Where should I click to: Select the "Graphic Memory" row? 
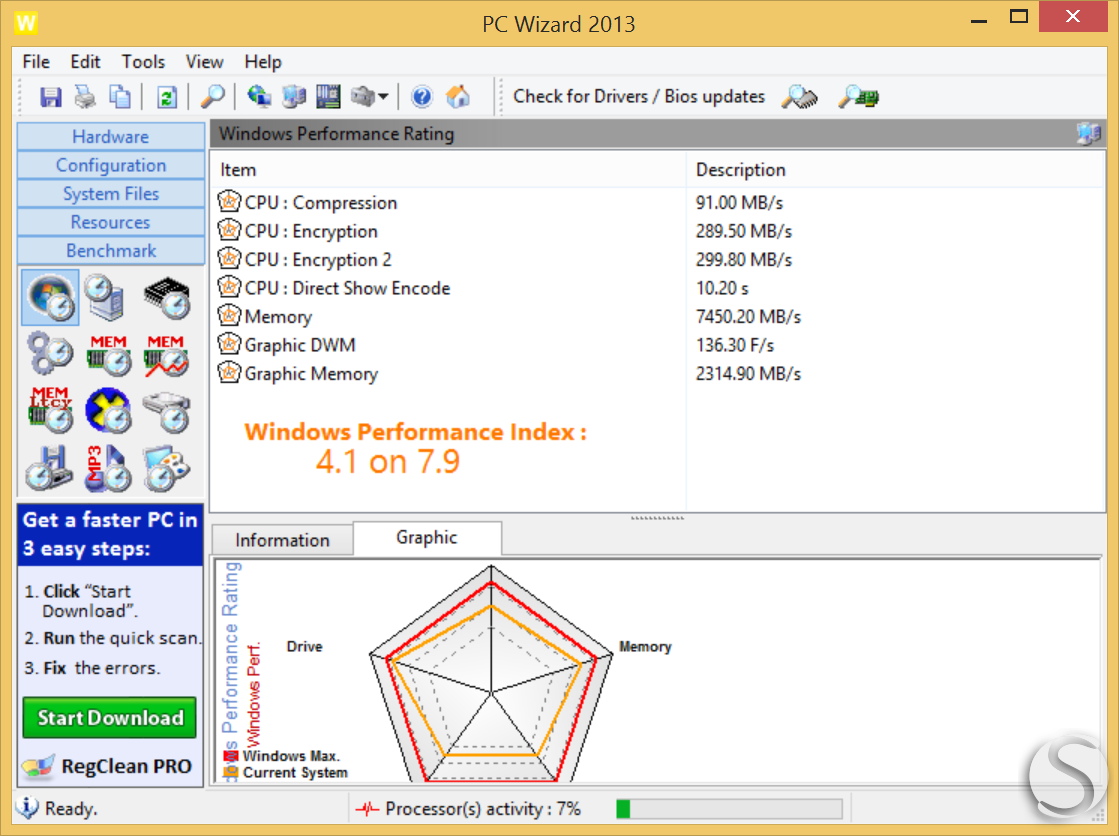[658, 374]
